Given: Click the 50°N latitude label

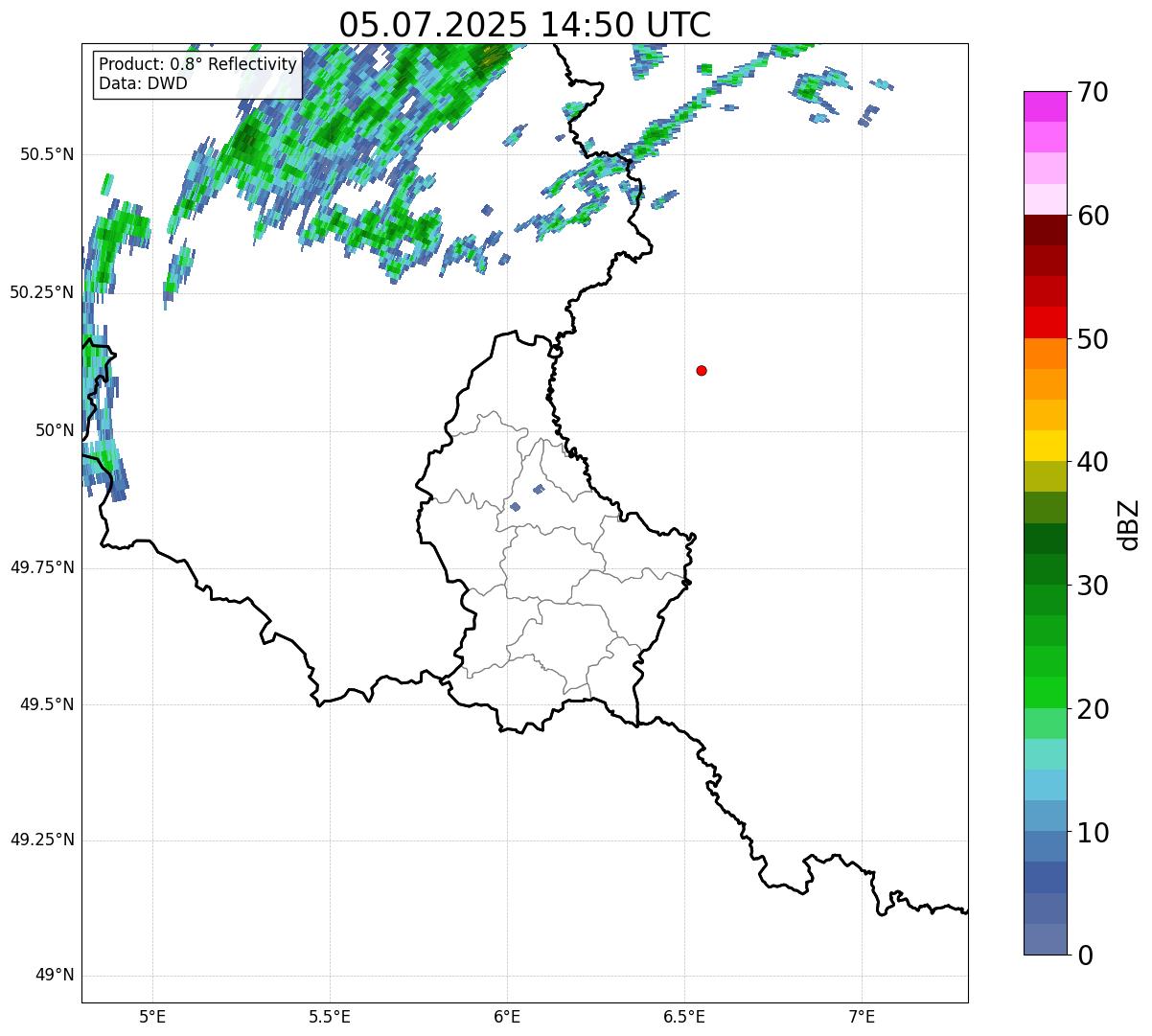Looking at the screenshot, I should click(x=55, y=430).
